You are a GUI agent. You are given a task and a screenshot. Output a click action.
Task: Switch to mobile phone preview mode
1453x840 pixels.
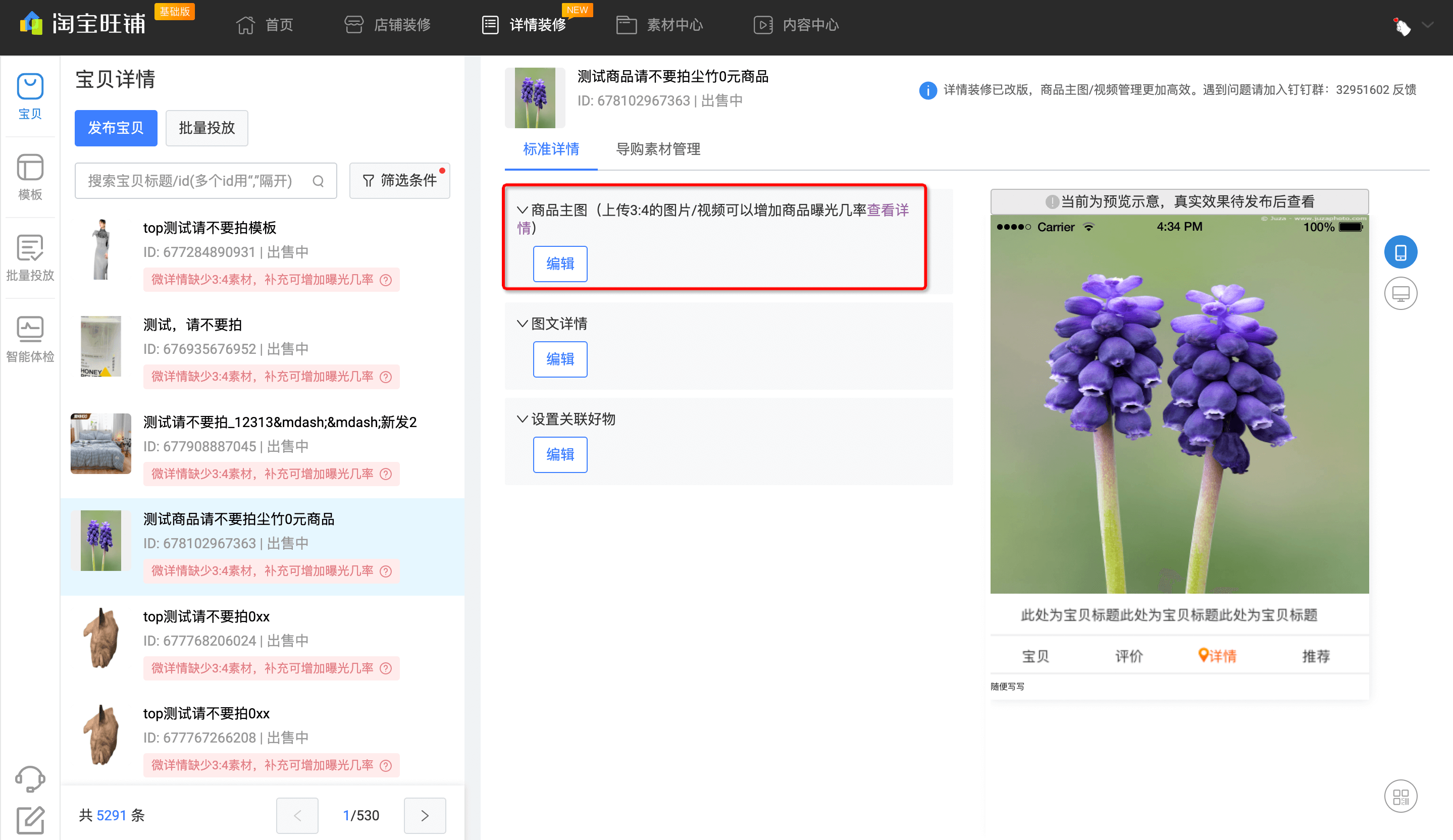1400,252
